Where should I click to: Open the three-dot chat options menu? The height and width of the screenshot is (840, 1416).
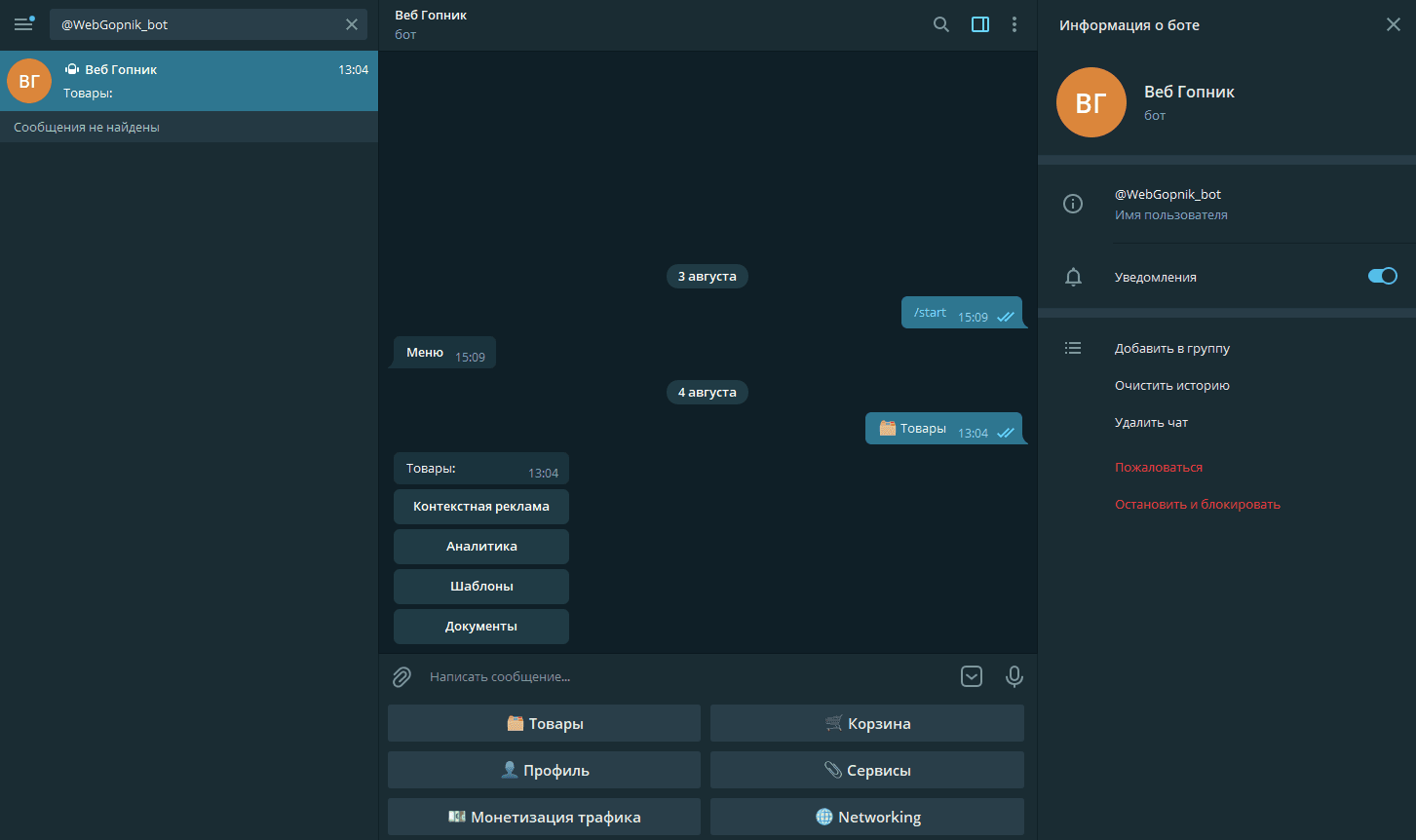tap(1014, 24)
